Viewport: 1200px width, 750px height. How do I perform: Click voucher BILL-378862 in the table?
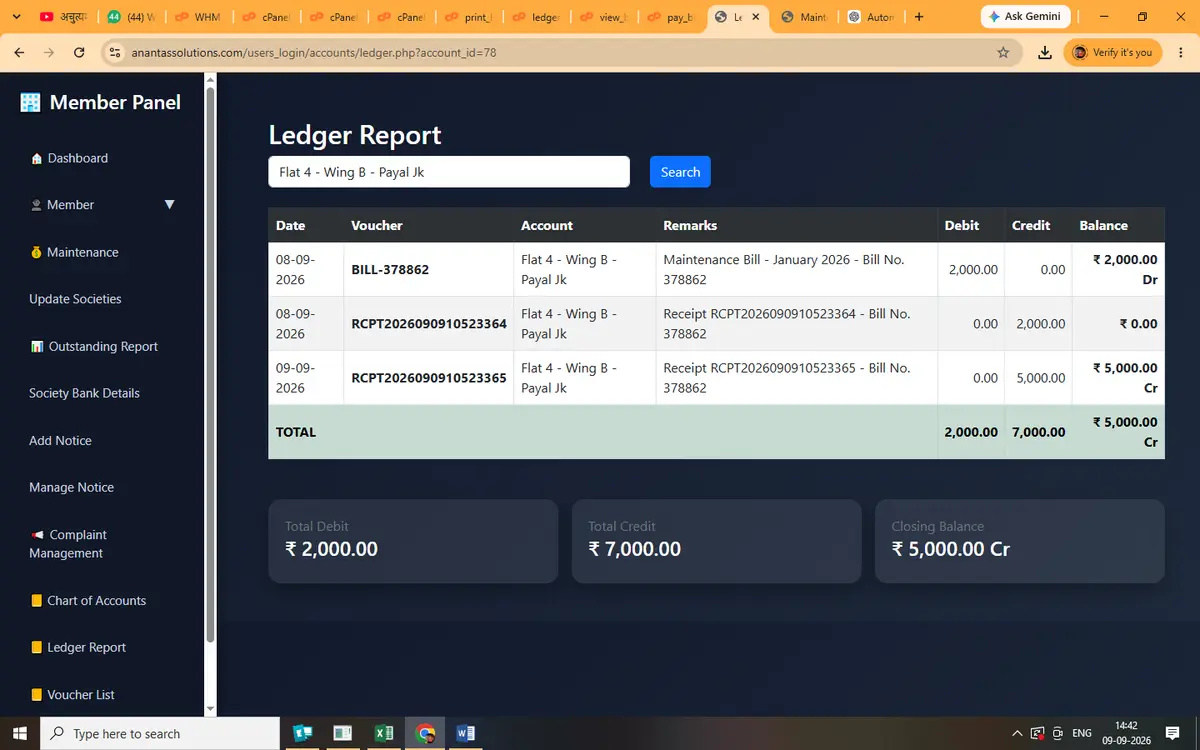click(390, 270)
